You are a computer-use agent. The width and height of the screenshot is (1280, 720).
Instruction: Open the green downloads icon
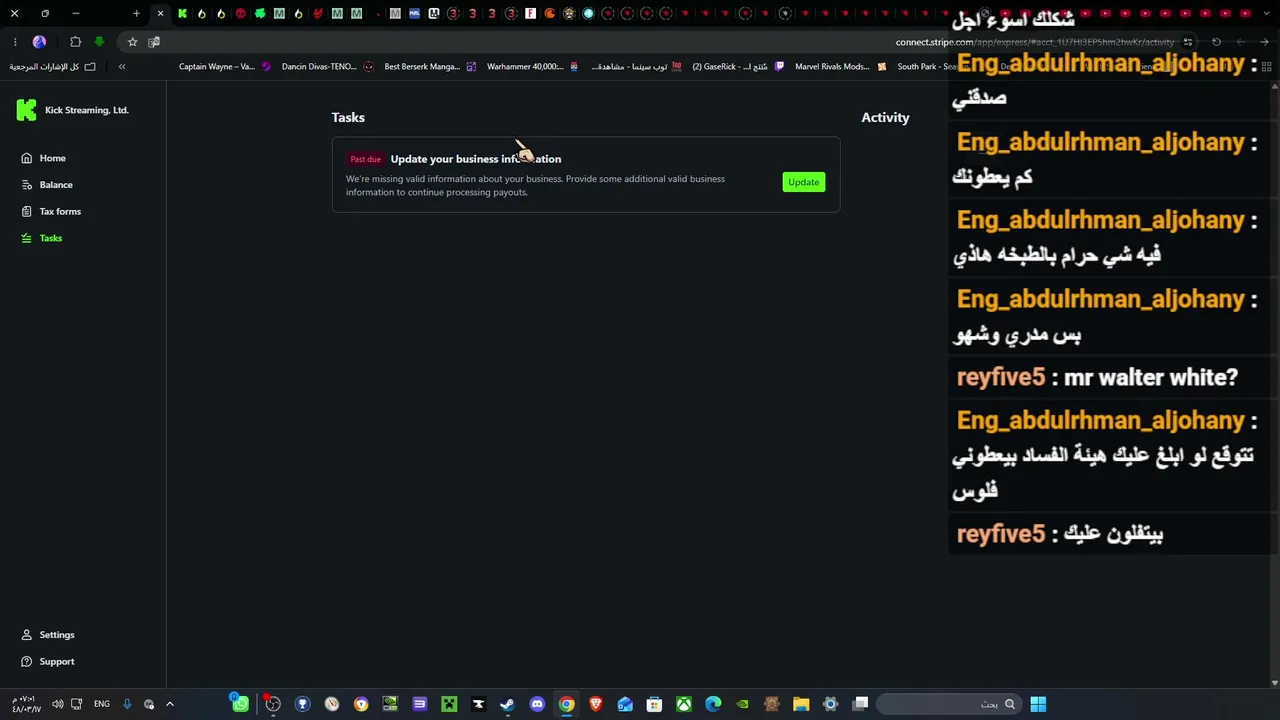pyautogui.click(x=99, y=42)
